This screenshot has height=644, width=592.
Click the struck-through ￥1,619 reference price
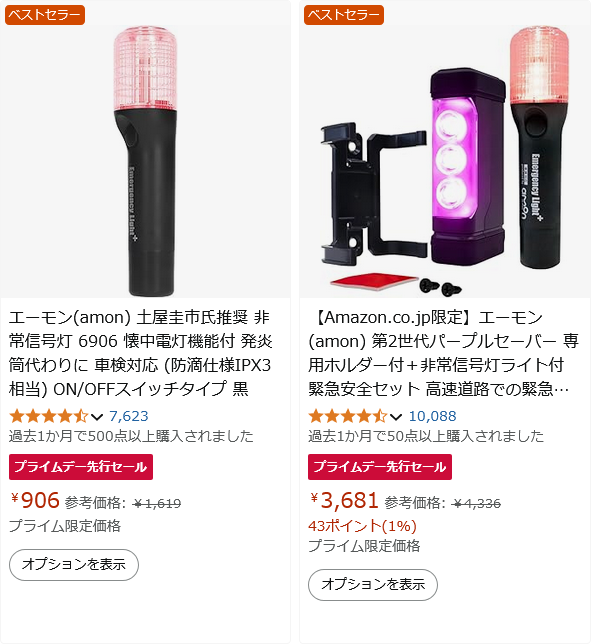click(x=157, y=503)
